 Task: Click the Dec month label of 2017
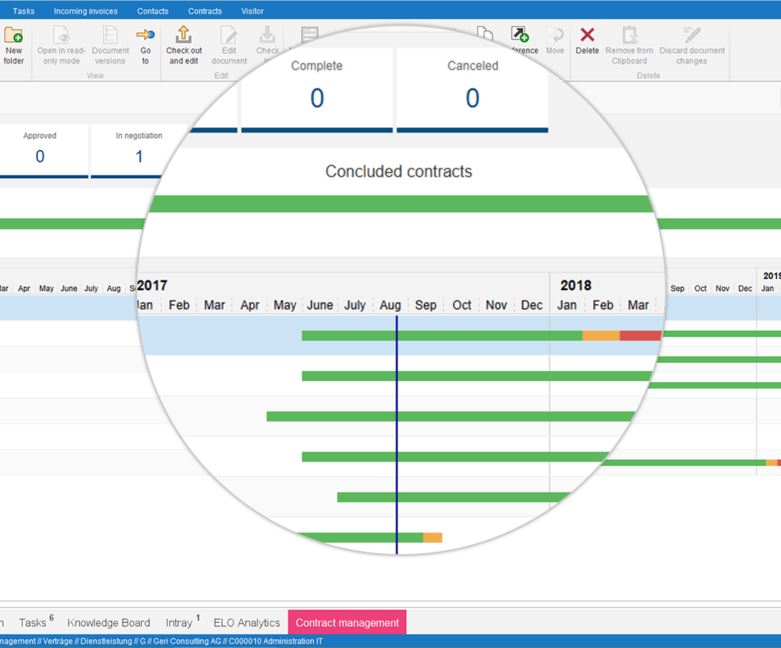531,305
